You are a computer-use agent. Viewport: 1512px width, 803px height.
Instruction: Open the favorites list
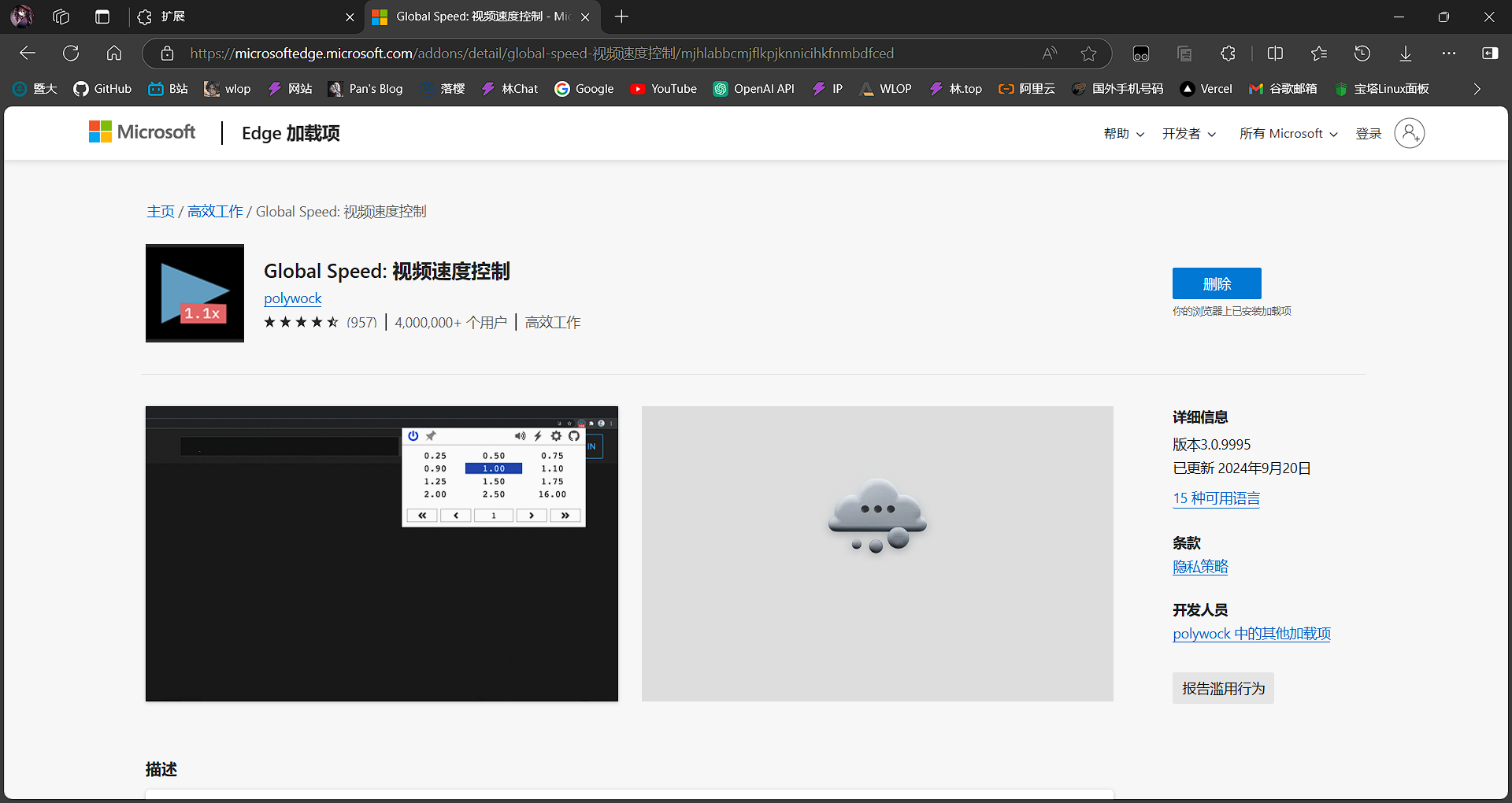coord(1319,54)
